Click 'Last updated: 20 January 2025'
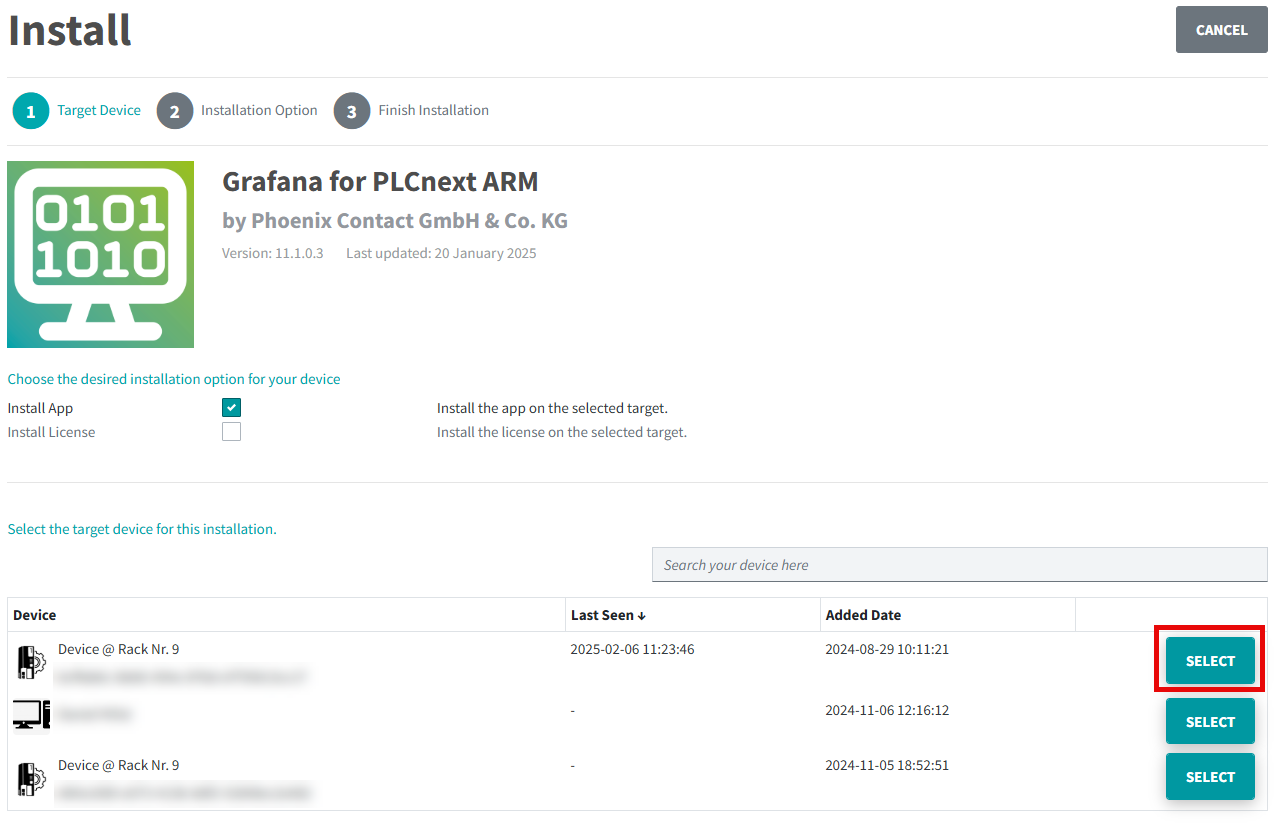The image size is (1278, 824). coord(441,254)
